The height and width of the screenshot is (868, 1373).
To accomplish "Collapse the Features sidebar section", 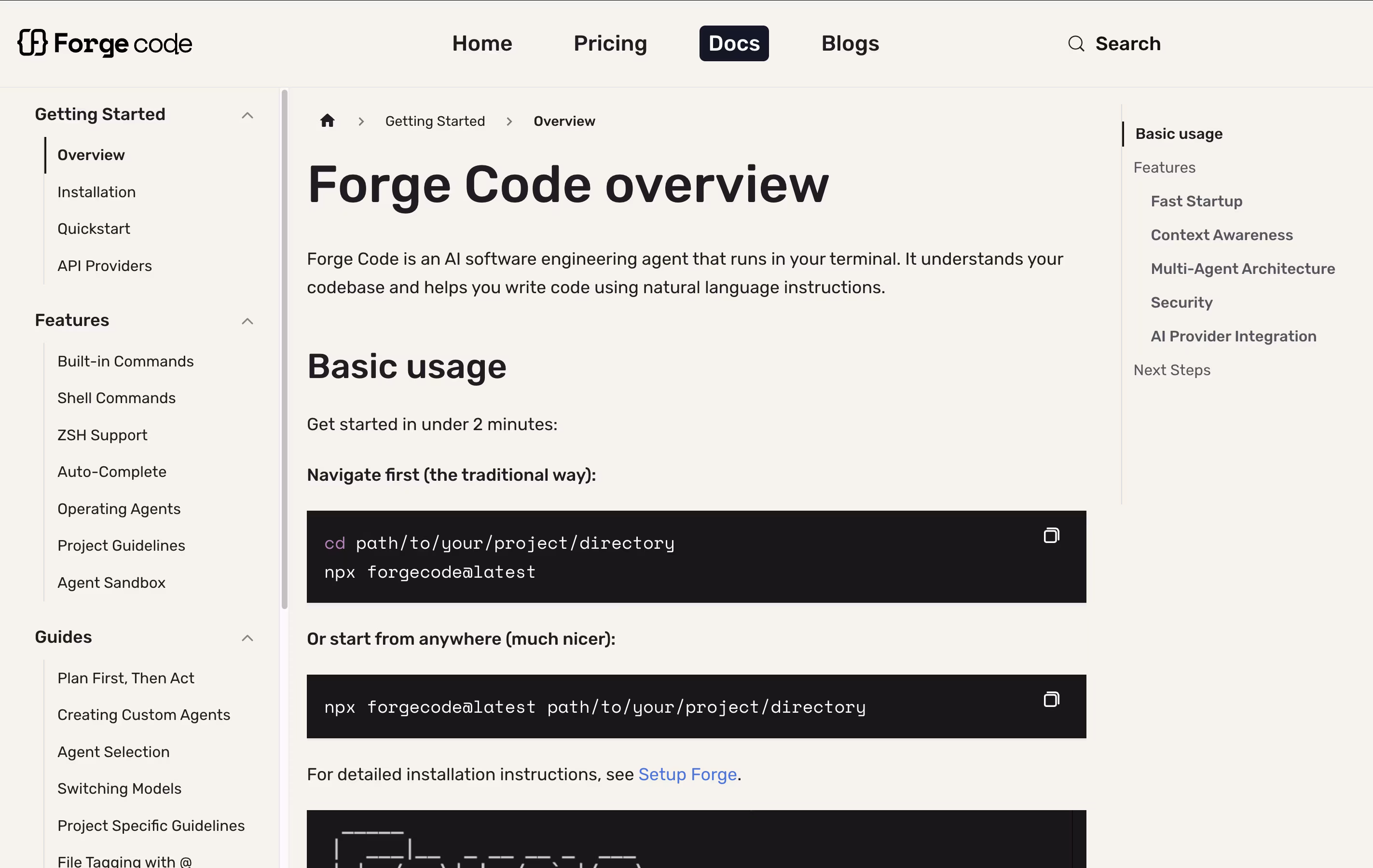I will click(x=247, y=321).
